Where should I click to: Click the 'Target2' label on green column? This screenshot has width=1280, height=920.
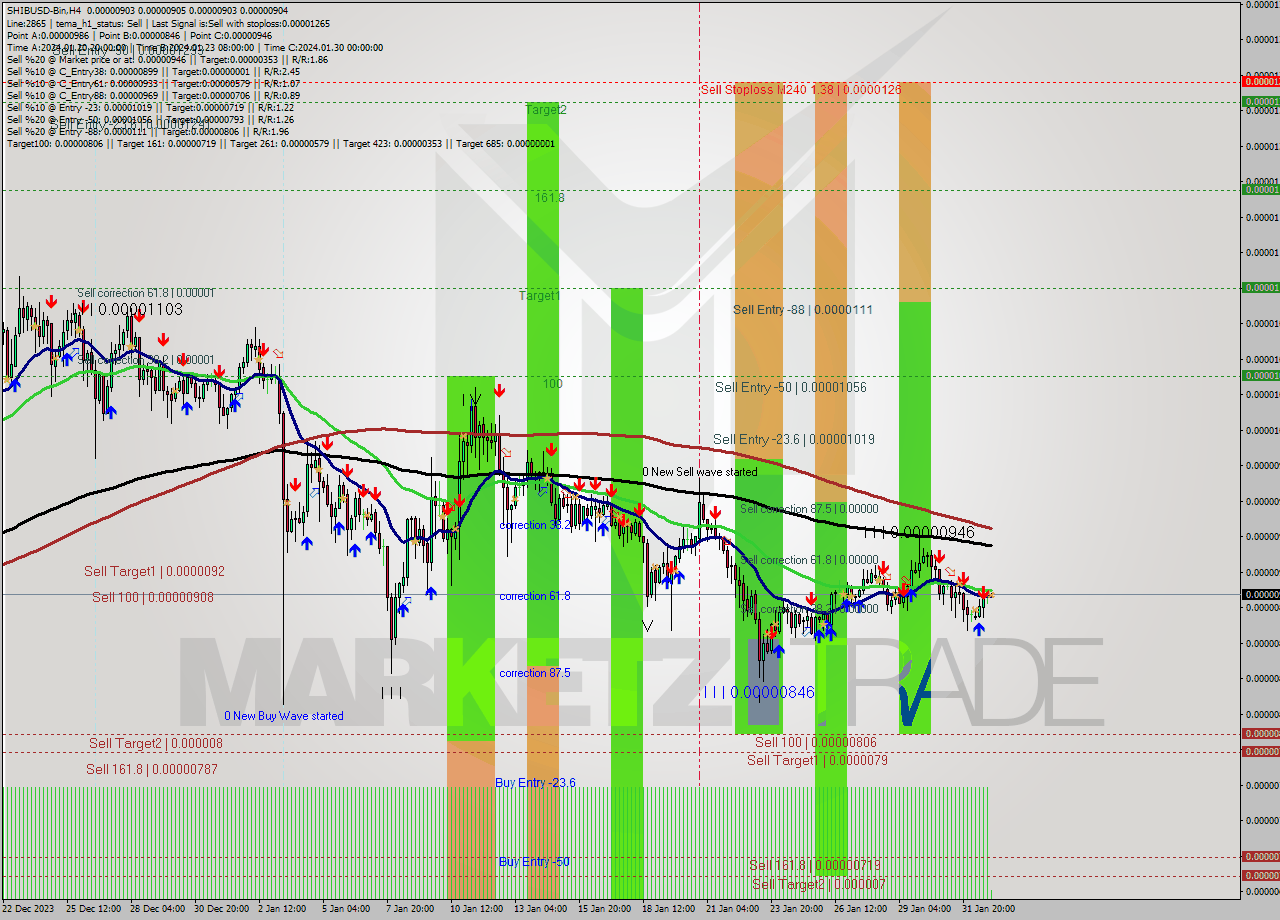(546, 110)
